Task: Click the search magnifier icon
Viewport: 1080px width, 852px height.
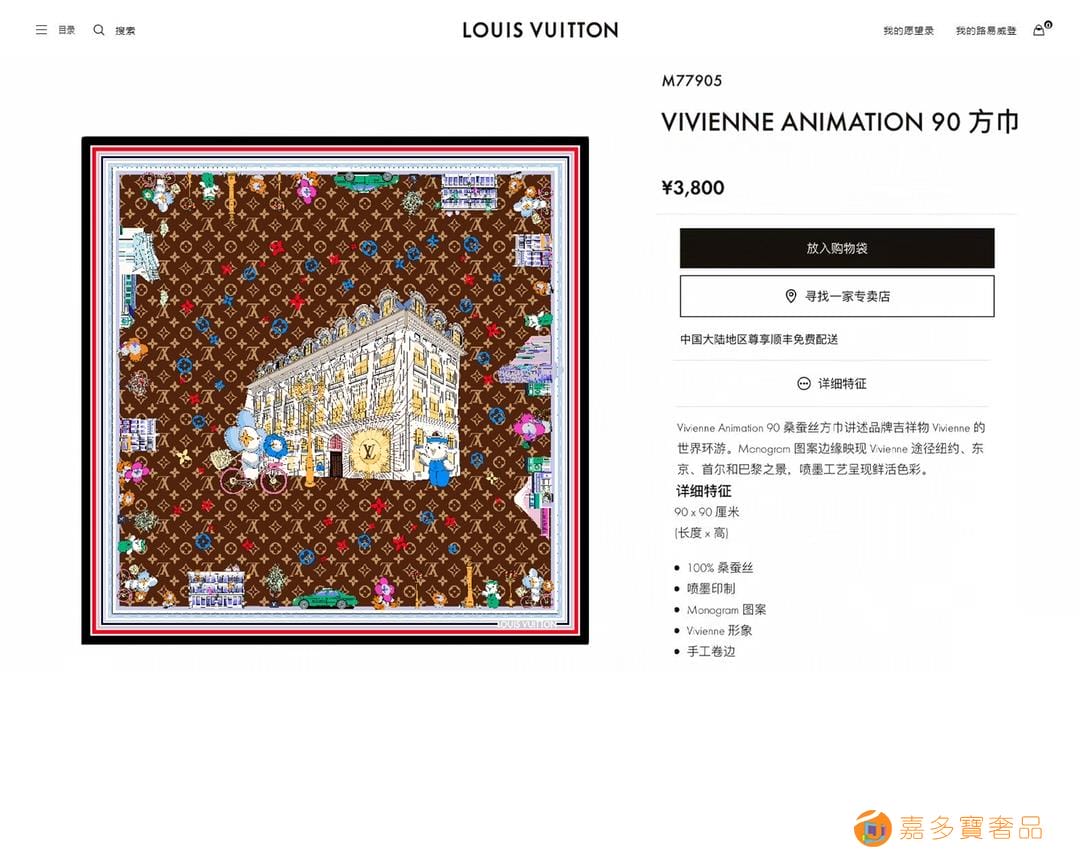Action: 99,30
